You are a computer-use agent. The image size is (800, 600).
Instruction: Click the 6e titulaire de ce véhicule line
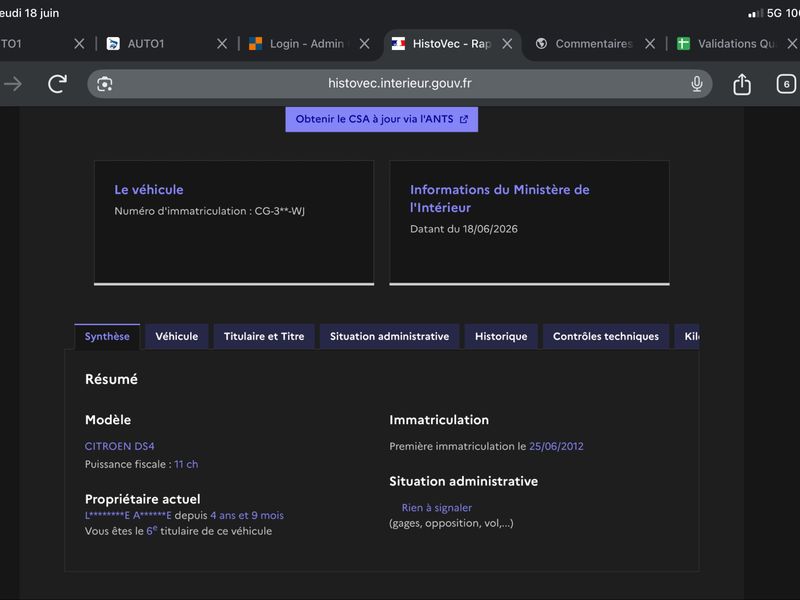click(x=179, y=531)
